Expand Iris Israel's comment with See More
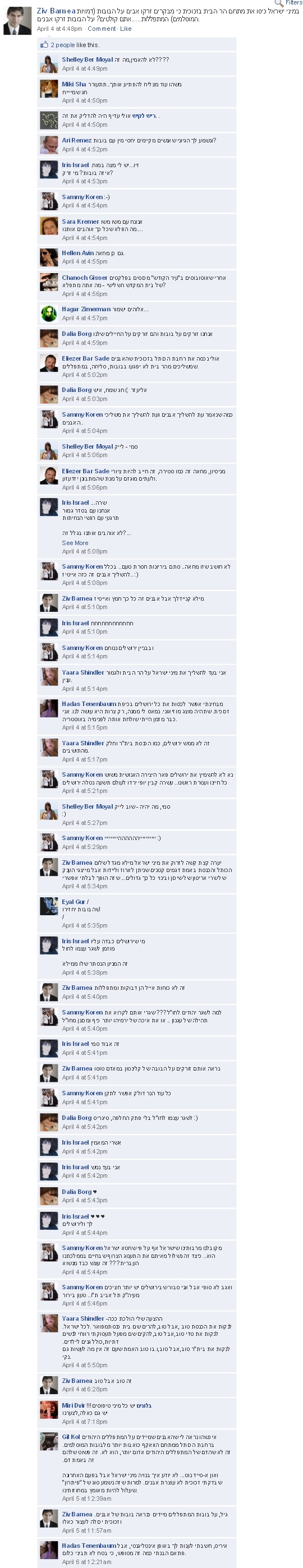 [x=75, y=543]
